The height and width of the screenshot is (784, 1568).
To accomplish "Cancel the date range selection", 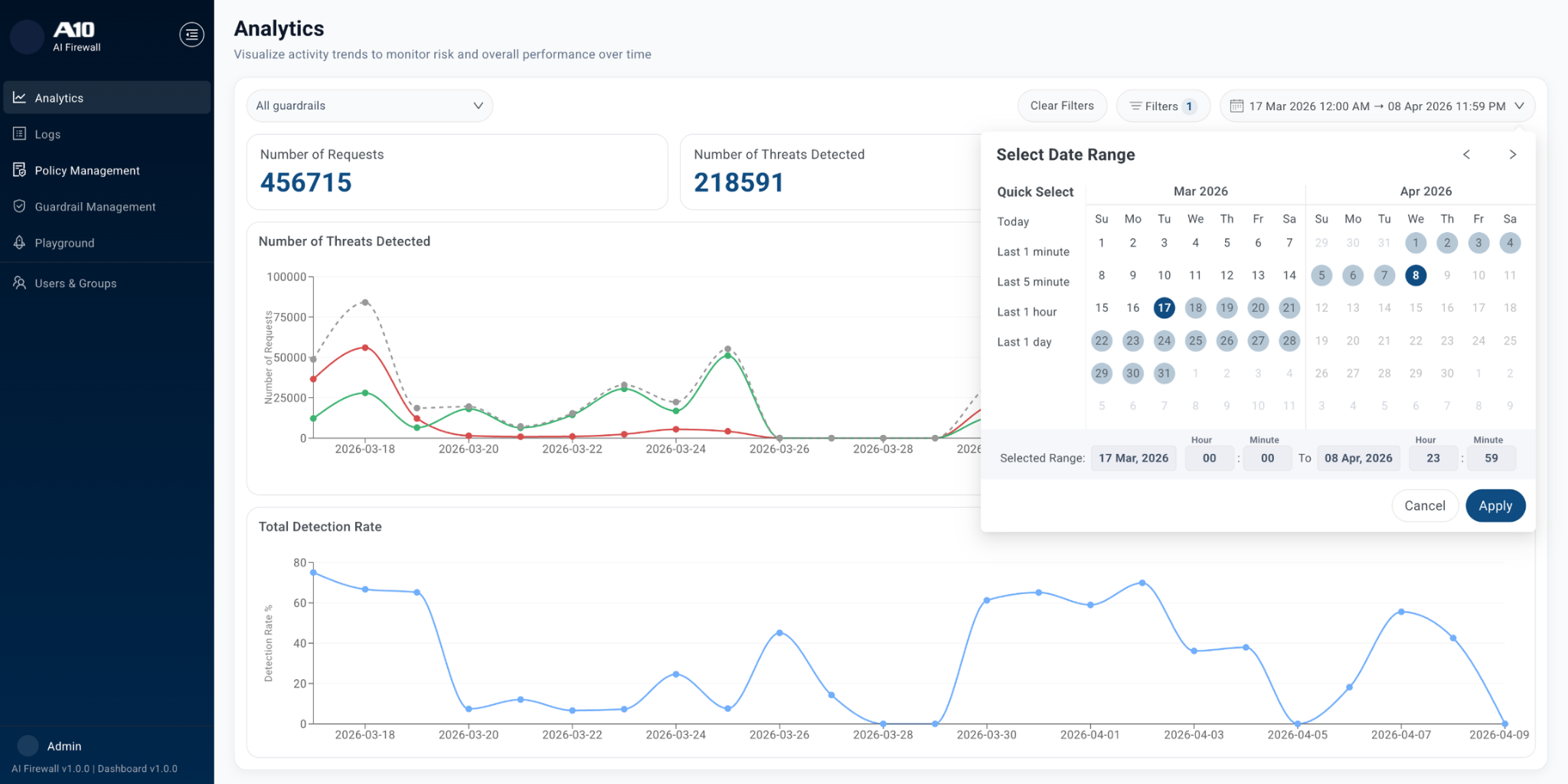I will click(1424, 506).
